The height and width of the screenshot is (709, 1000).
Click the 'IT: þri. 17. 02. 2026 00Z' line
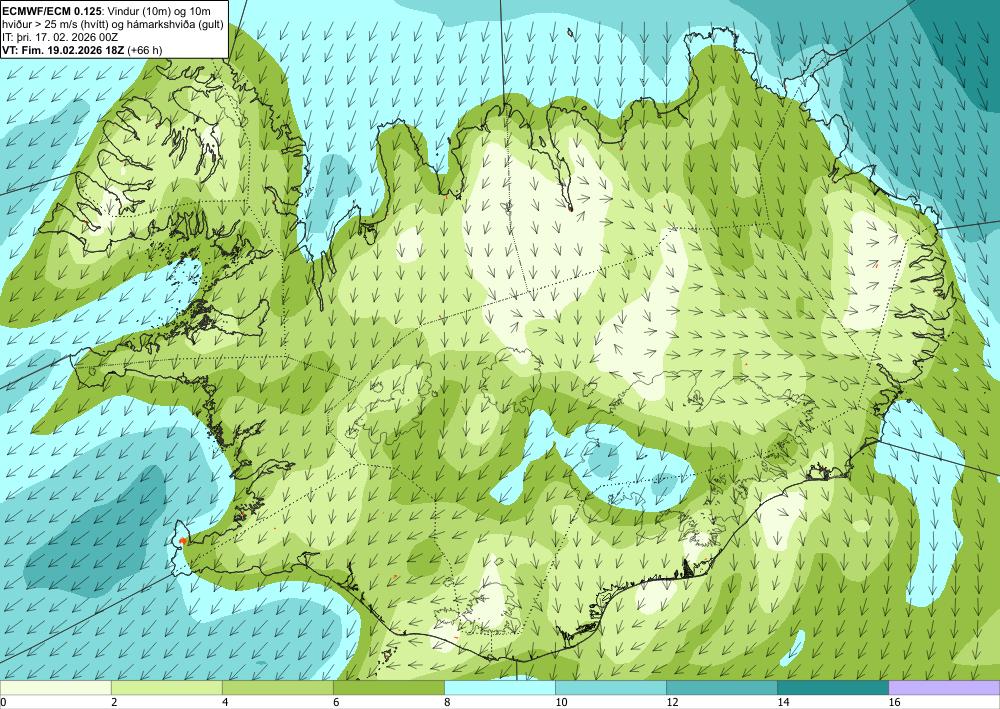[x=60, y=37]
